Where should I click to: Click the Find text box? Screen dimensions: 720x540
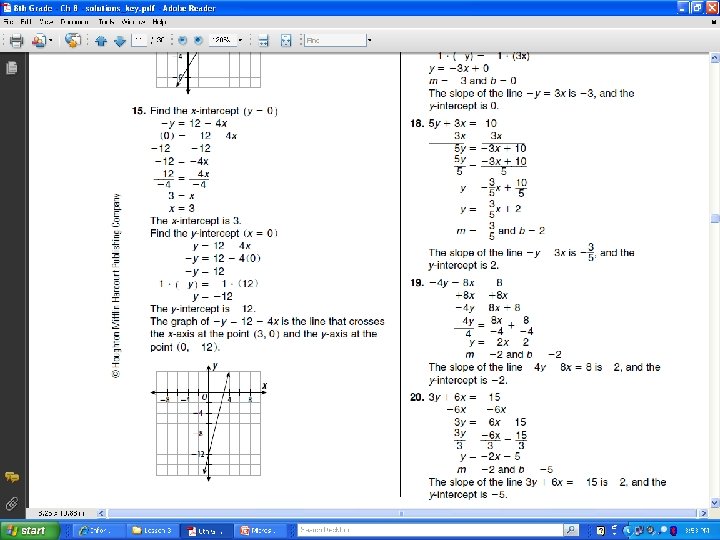pos(336,40)
